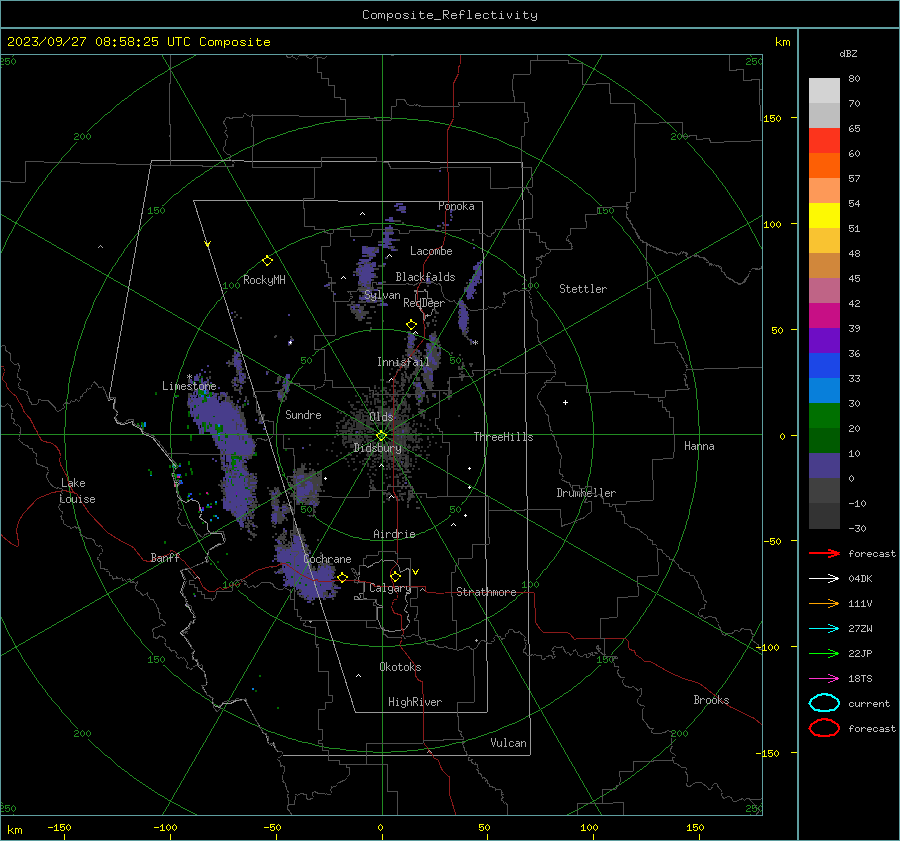Screen dimensions: 900x841
Task: Click the -30 value in dBZ legend
Action: coord(857,528)
